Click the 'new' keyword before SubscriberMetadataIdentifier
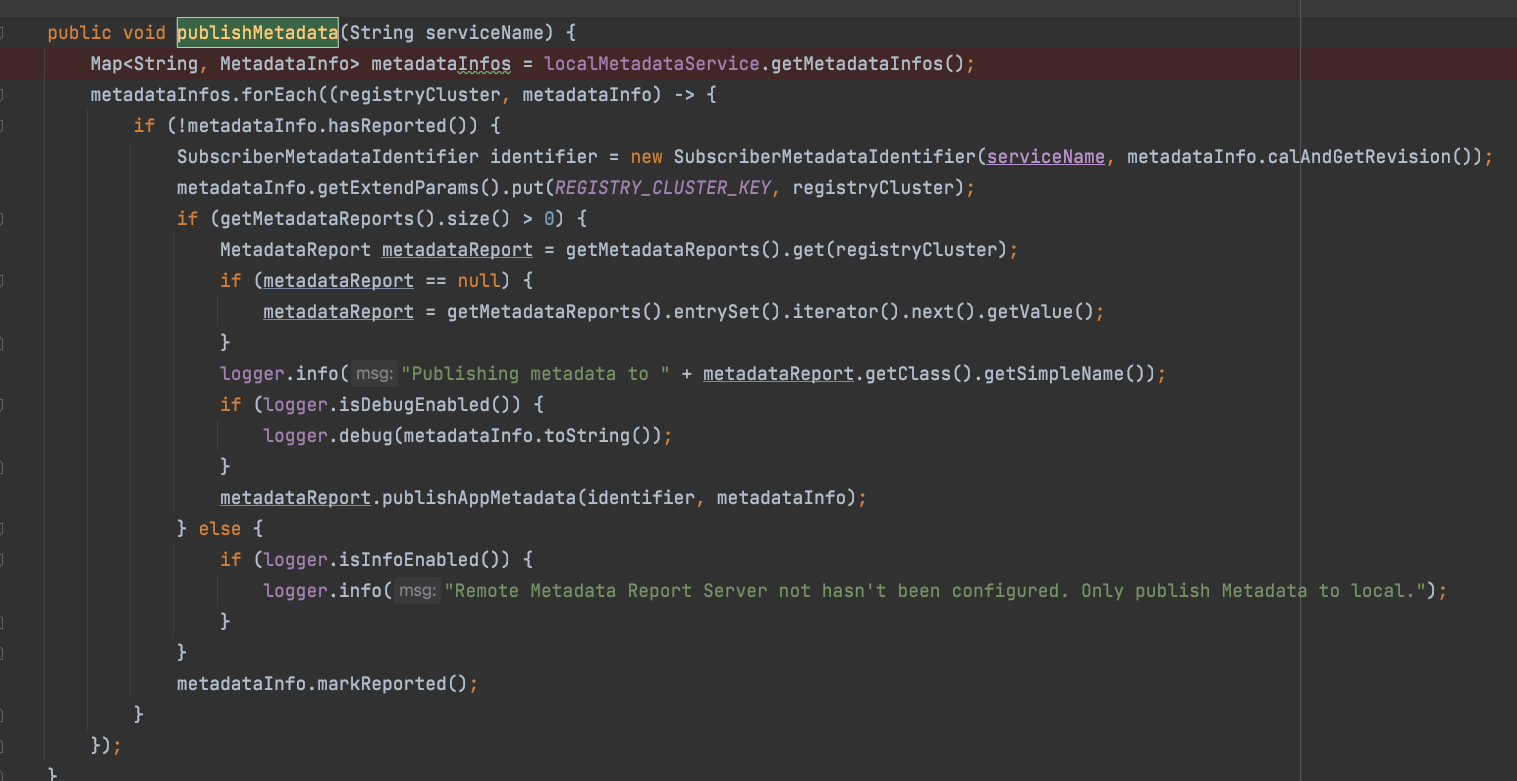1517x781 pixels. coord(647,157)
